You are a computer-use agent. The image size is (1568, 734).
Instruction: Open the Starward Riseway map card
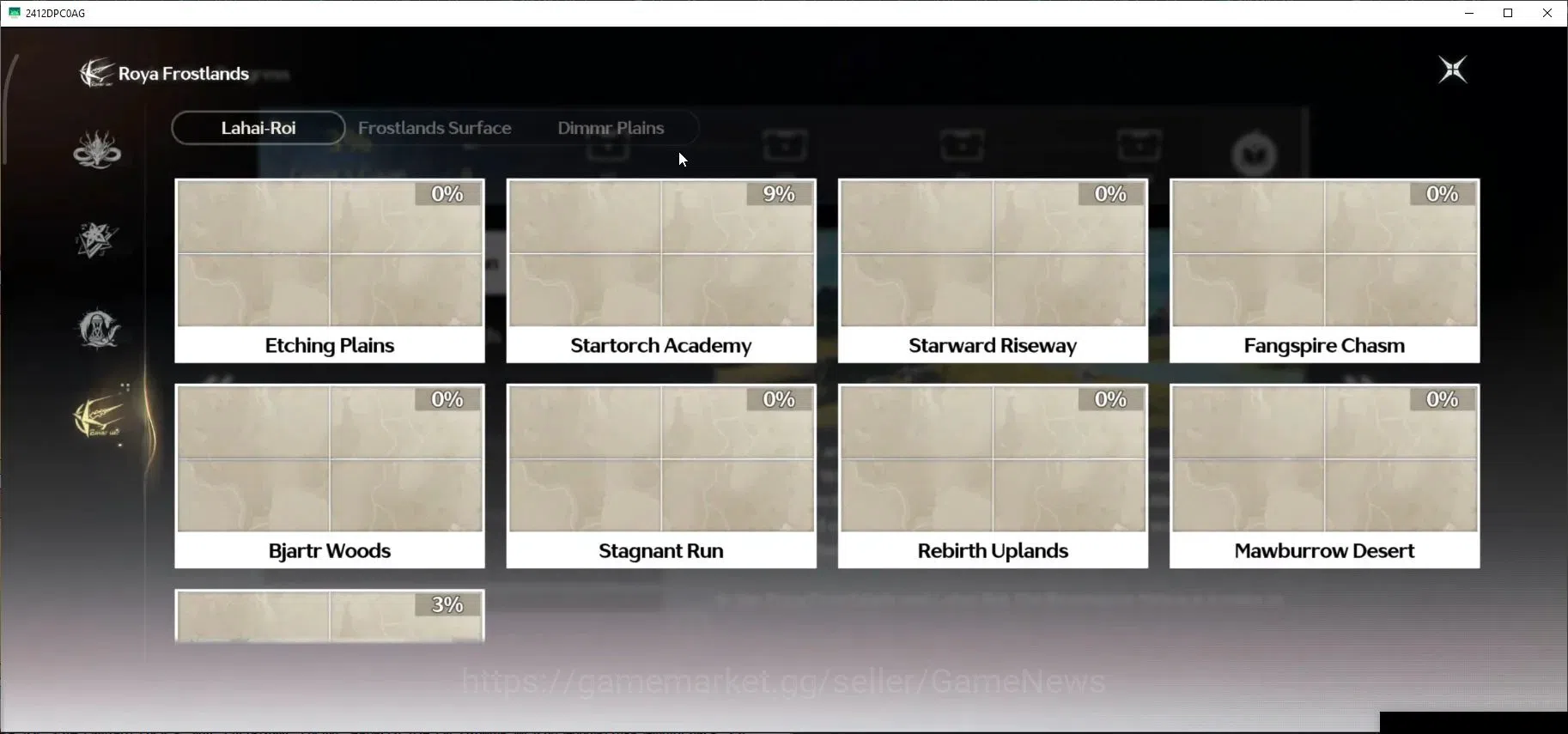tap(993, 270)
